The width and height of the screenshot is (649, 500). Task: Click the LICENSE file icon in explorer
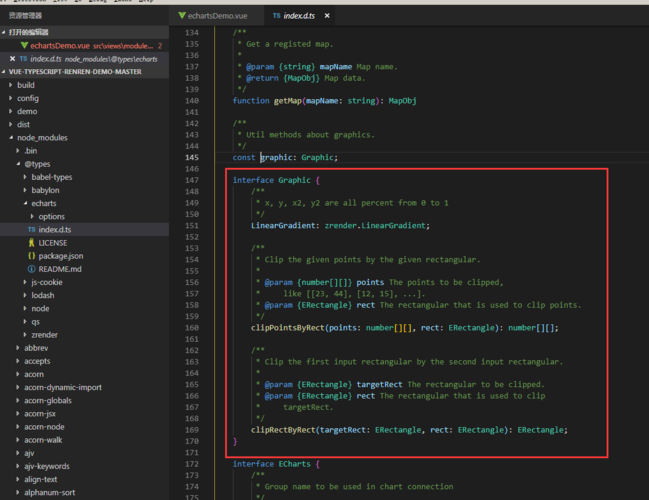click(32, 243)
